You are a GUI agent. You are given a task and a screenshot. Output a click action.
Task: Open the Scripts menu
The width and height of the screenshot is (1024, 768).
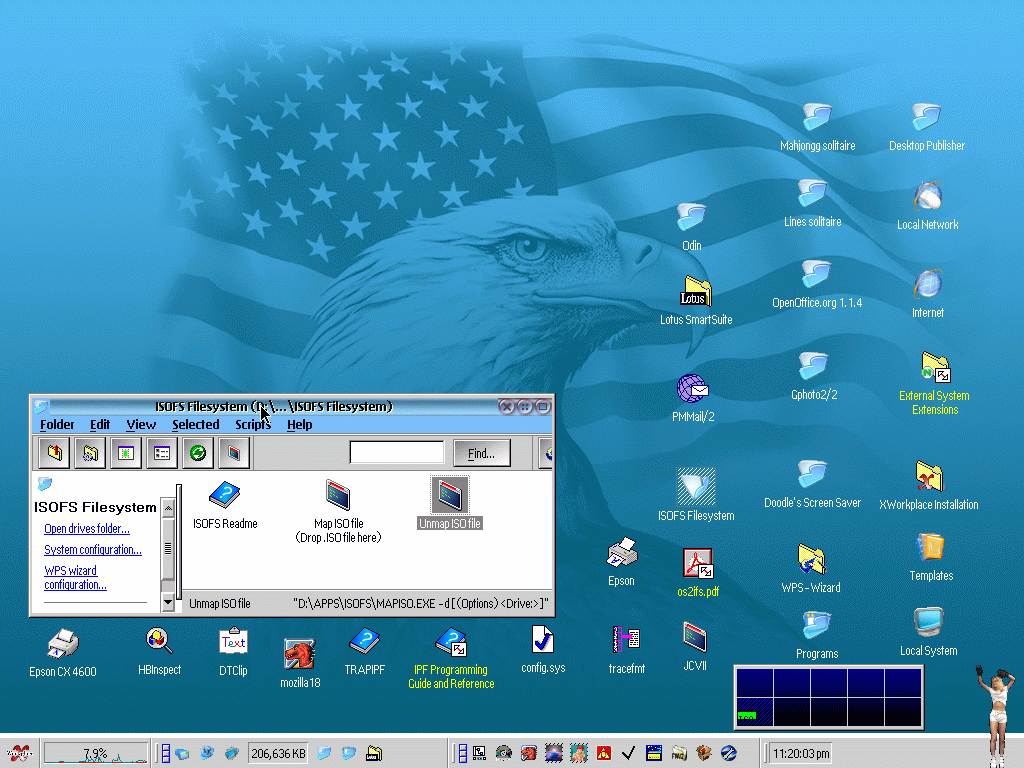point(253,425)
